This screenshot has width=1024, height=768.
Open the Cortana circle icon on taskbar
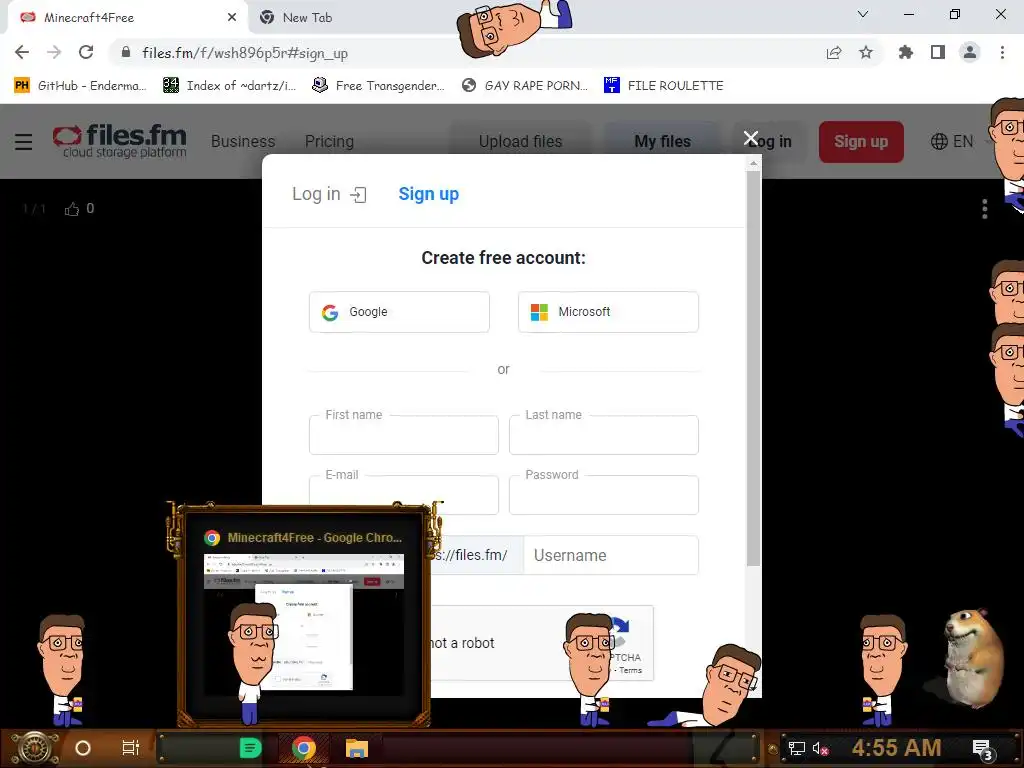coord(83,748)
